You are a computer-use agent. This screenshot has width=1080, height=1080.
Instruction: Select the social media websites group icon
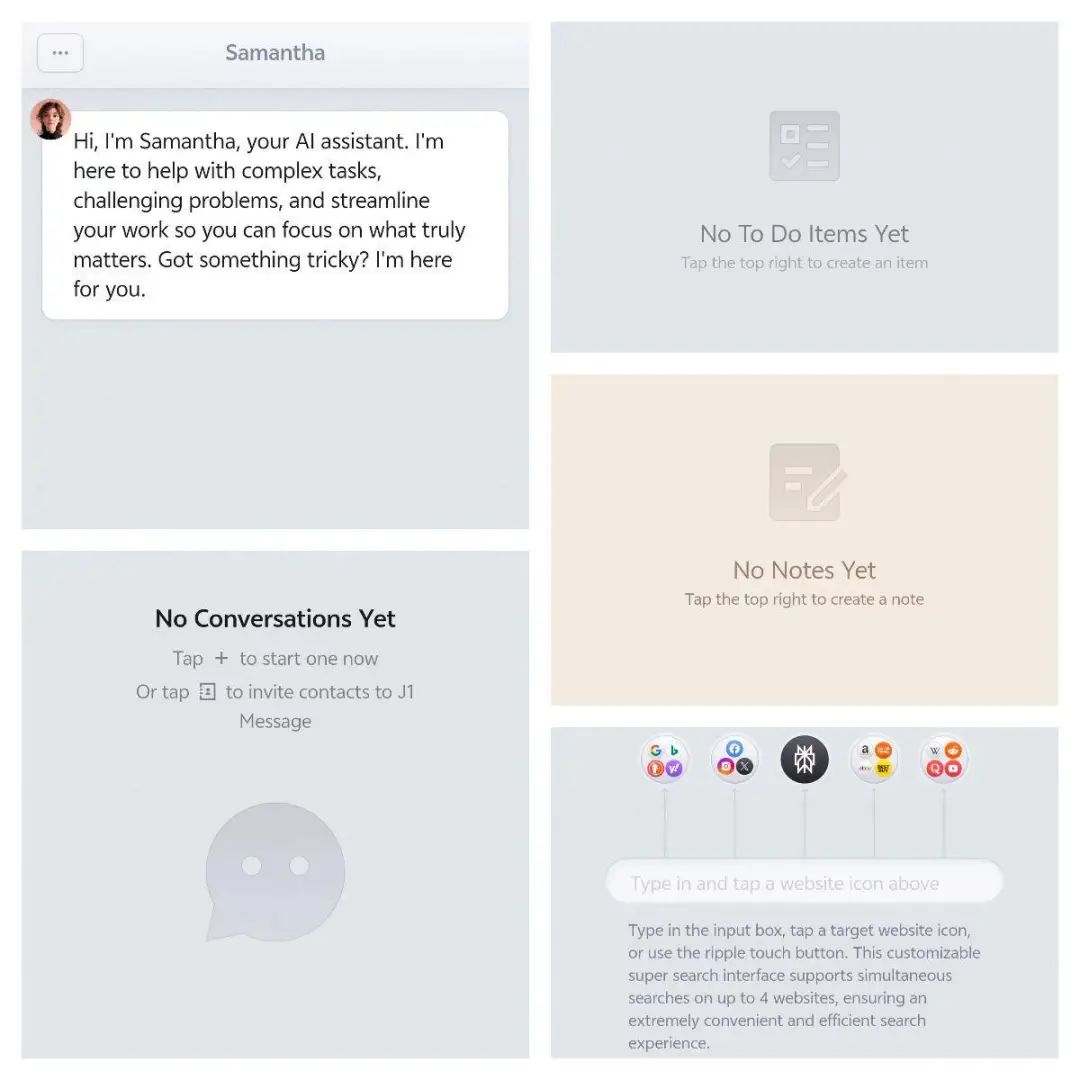tap(734, 760)
